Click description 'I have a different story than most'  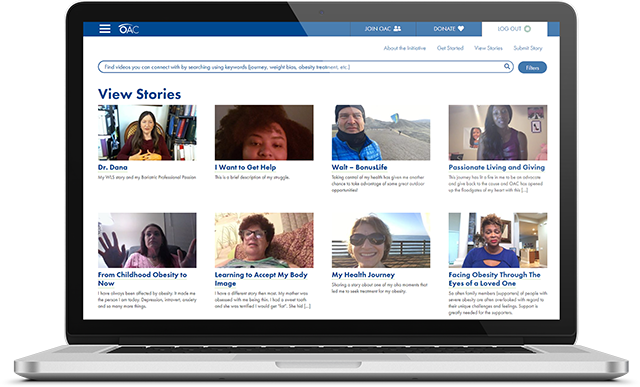263,300
